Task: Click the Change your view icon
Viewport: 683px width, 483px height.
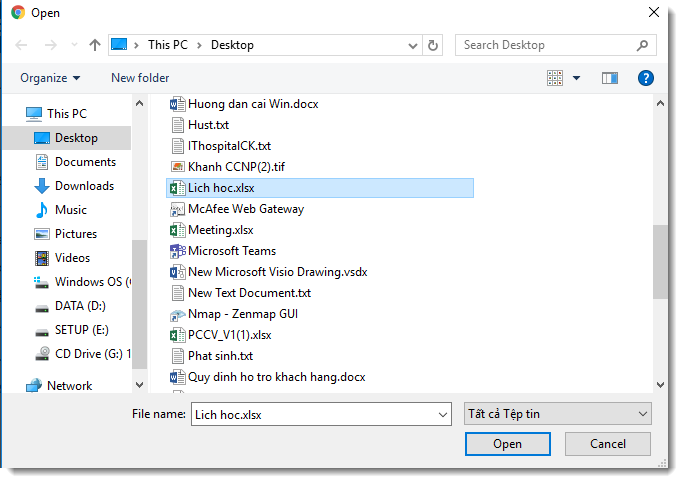Action: (x=556, y=78)
